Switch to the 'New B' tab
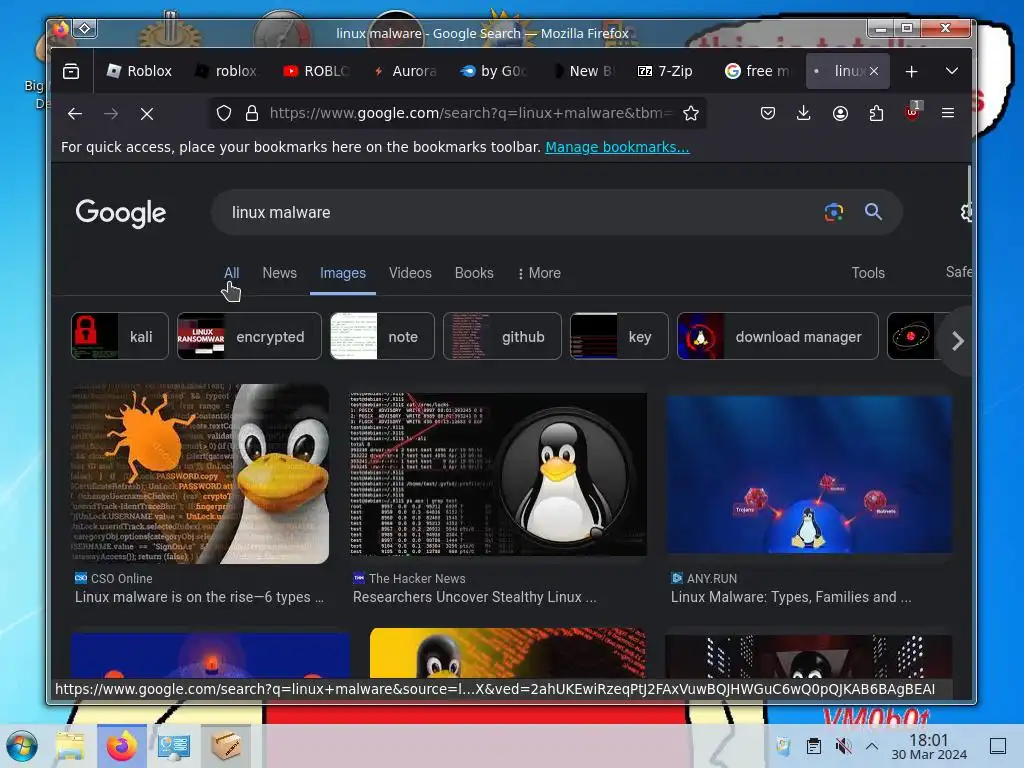 [x=582, y=71]
